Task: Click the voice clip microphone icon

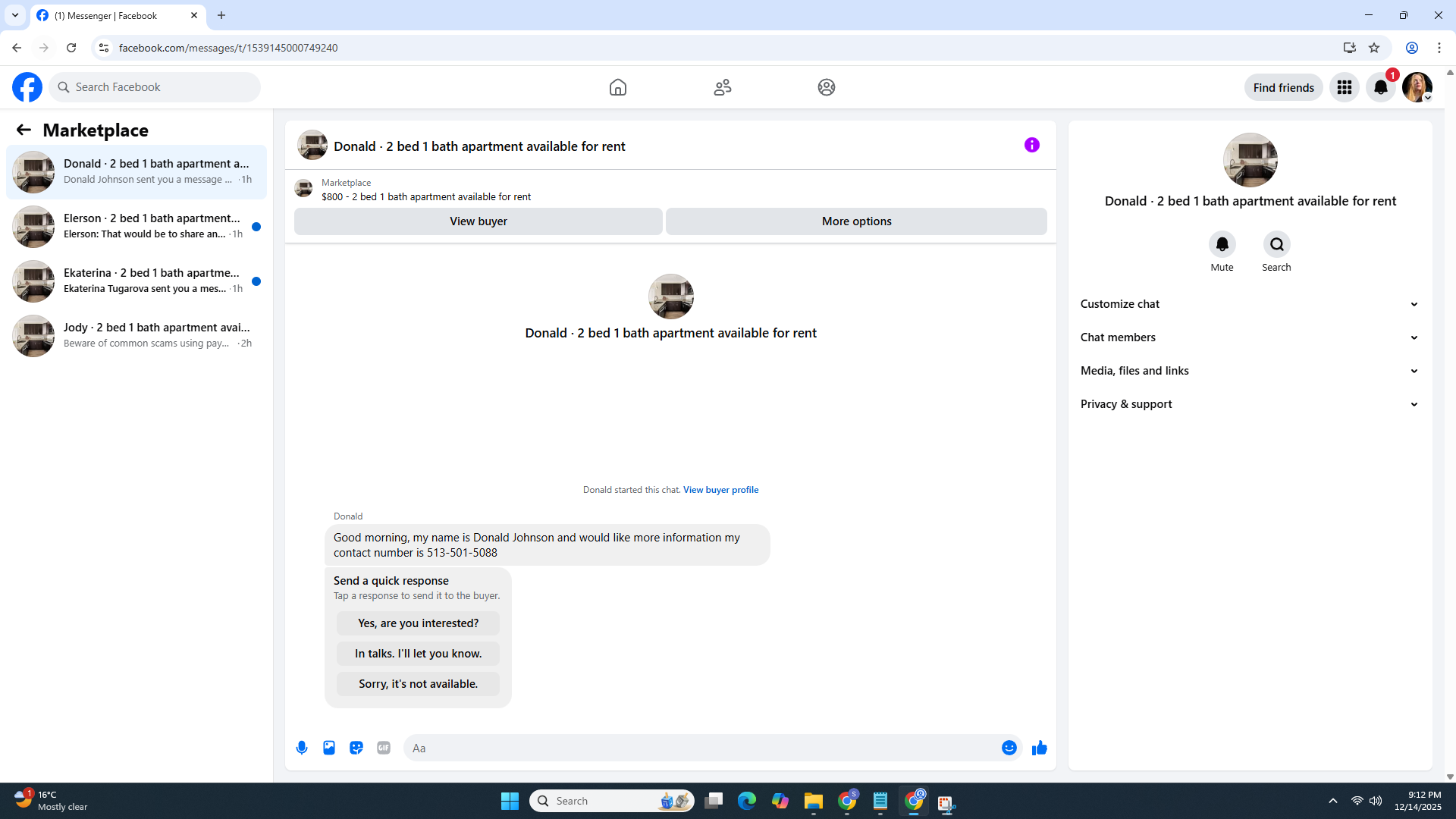Action: (302, 748)
